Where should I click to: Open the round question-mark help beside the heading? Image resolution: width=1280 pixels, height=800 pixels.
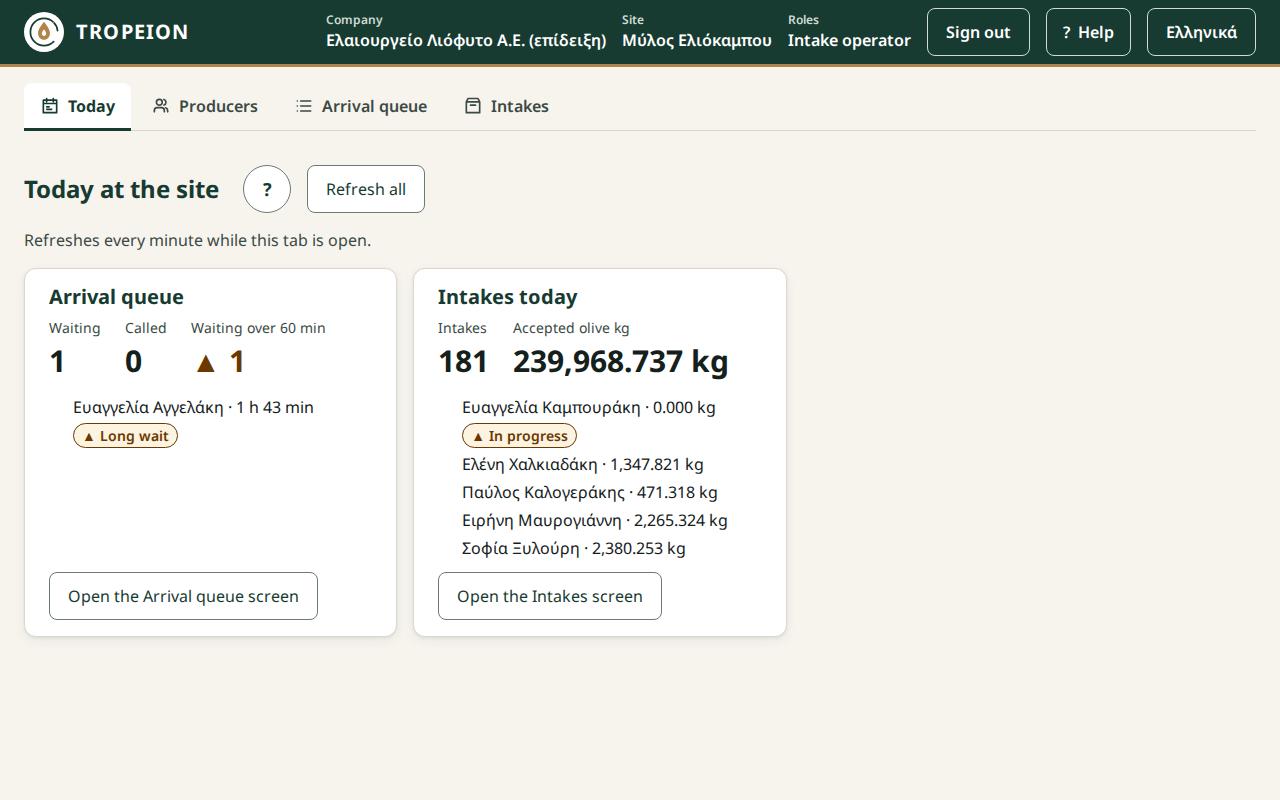point(267,189)
